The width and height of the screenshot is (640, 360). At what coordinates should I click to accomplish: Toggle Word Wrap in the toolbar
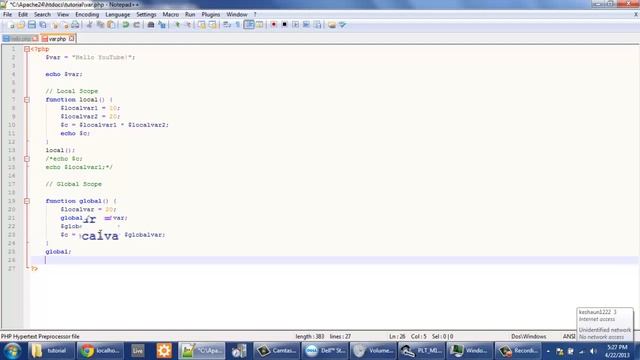pos(227,25)
